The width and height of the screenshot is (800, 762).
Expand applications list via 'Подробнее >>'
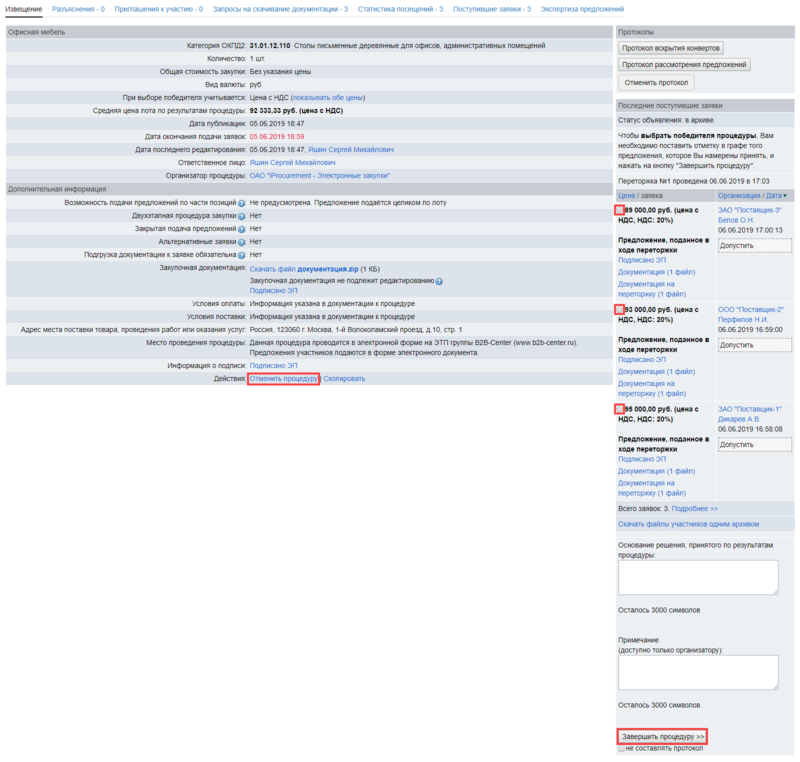point(695,508)
